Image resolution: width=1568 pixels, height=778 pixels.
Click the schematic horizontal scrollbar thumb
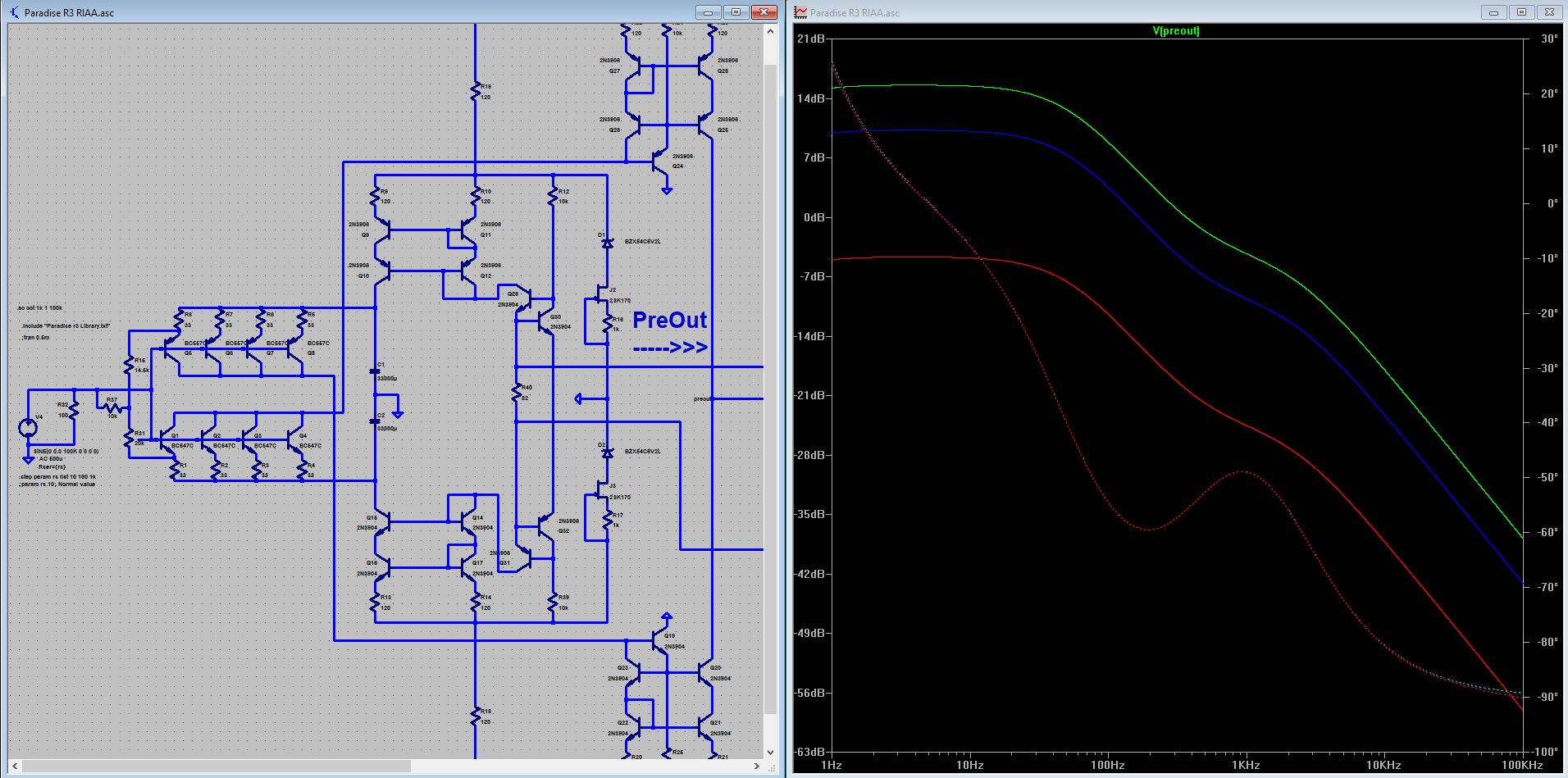[217, 767]
